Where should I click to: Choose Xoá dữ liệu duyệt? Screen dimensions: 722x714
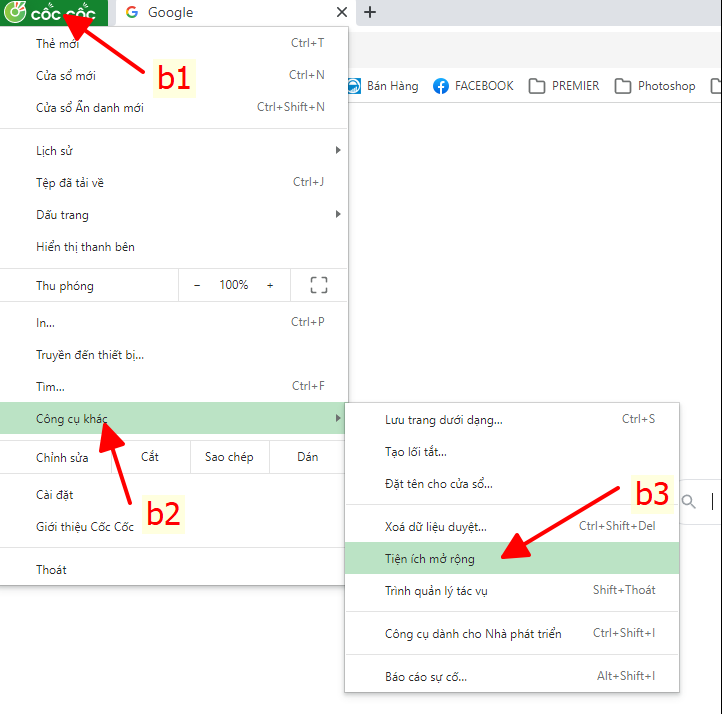tap(436, 526)
